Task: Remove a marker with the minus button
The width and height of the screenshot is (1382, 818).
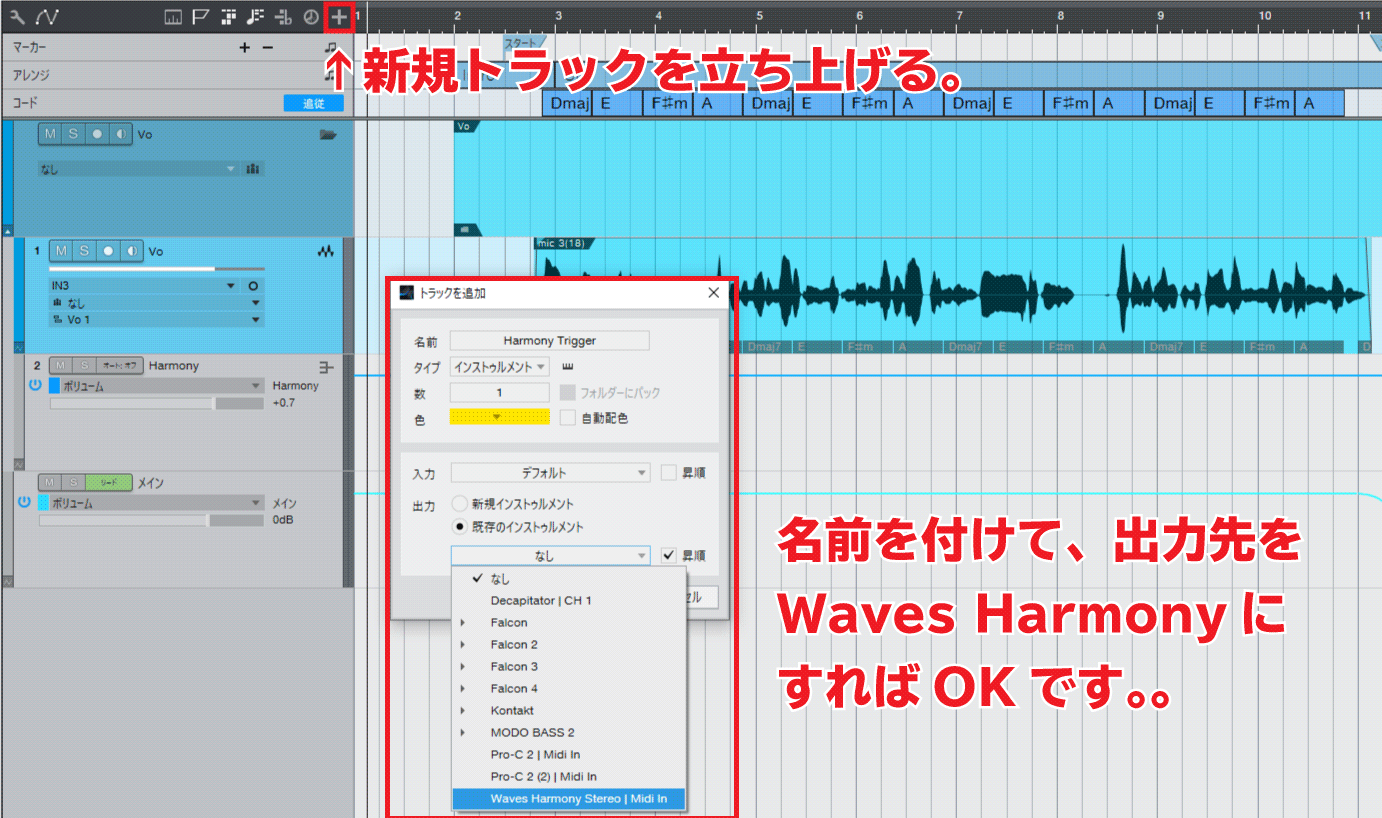Action: (267, 47)
